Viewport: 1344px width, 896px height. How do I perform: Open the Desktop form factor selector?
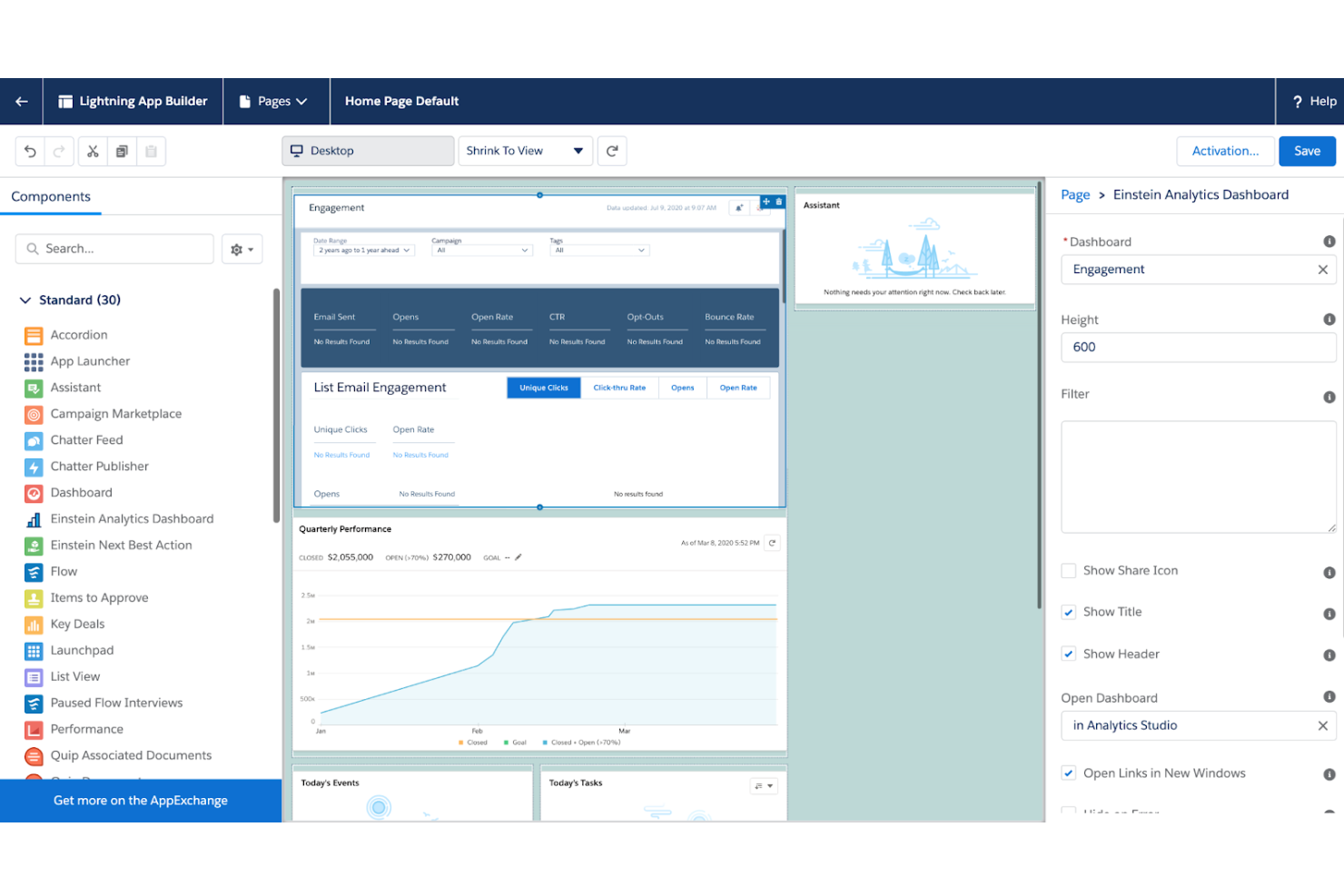pyautogui.click(x=368, y=151)
